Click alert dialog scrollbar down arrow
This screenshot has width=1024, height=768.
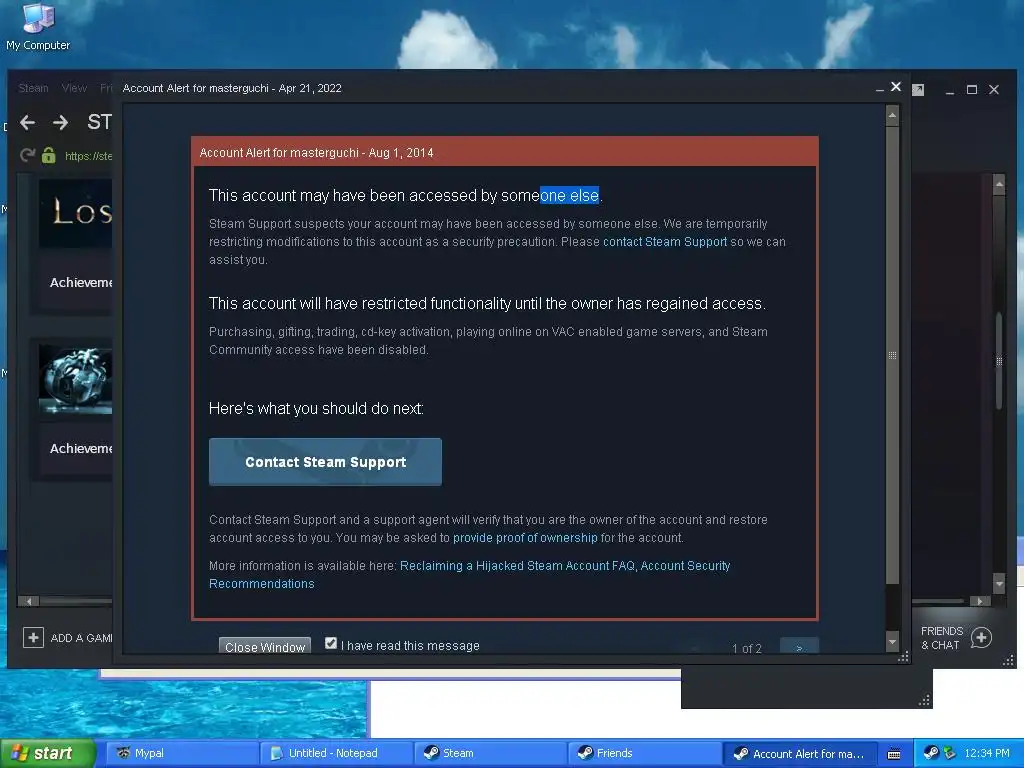pos(892,642)
